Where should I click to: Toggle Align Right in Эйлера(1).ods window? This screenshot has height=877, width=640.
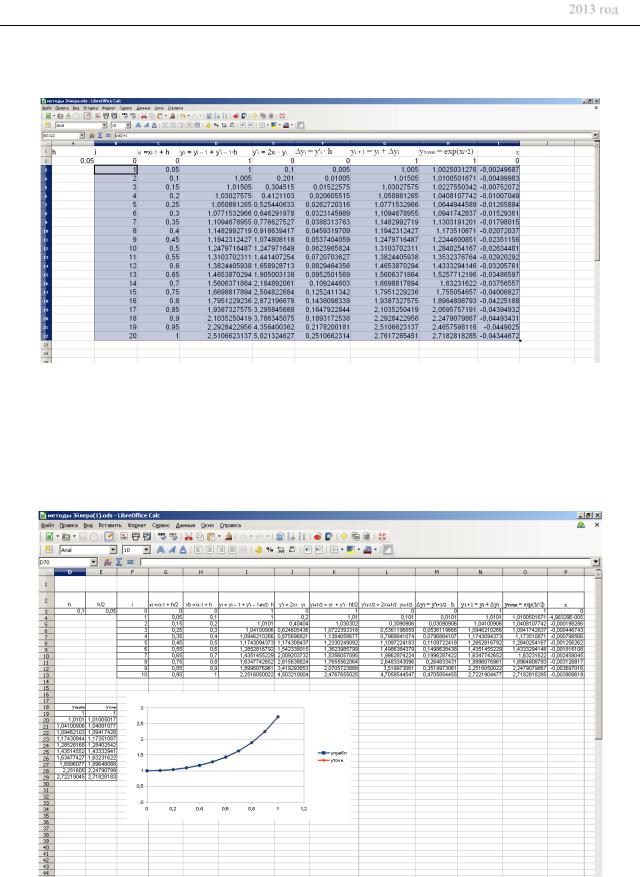click(221, 550)
